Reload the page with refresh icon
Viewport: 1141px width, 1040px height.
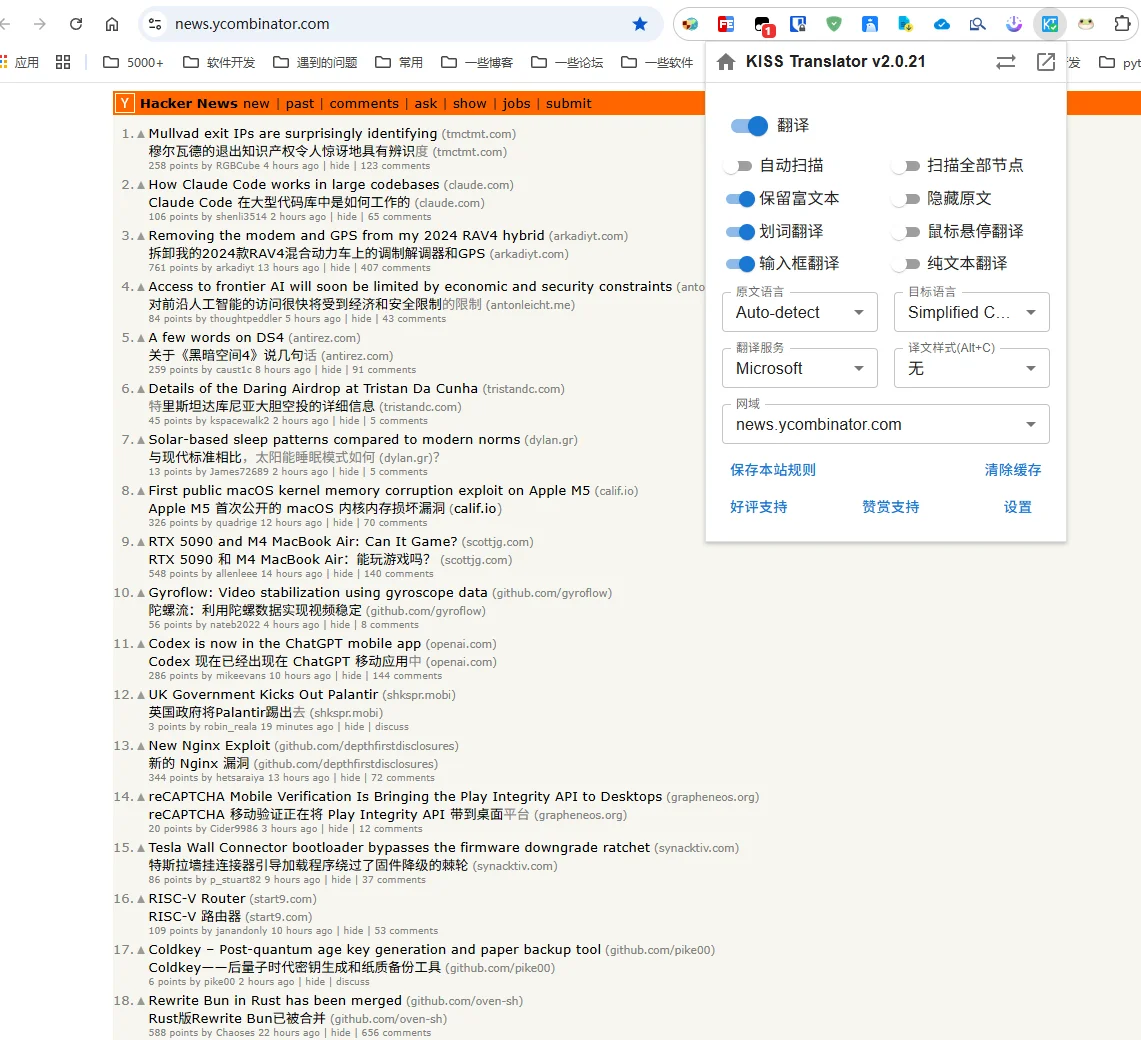click(76, 24)
